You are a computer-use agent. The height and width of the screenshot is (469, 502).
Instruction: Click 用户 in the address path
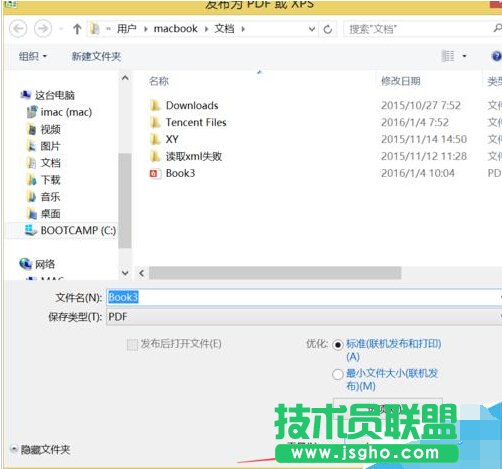127,29
